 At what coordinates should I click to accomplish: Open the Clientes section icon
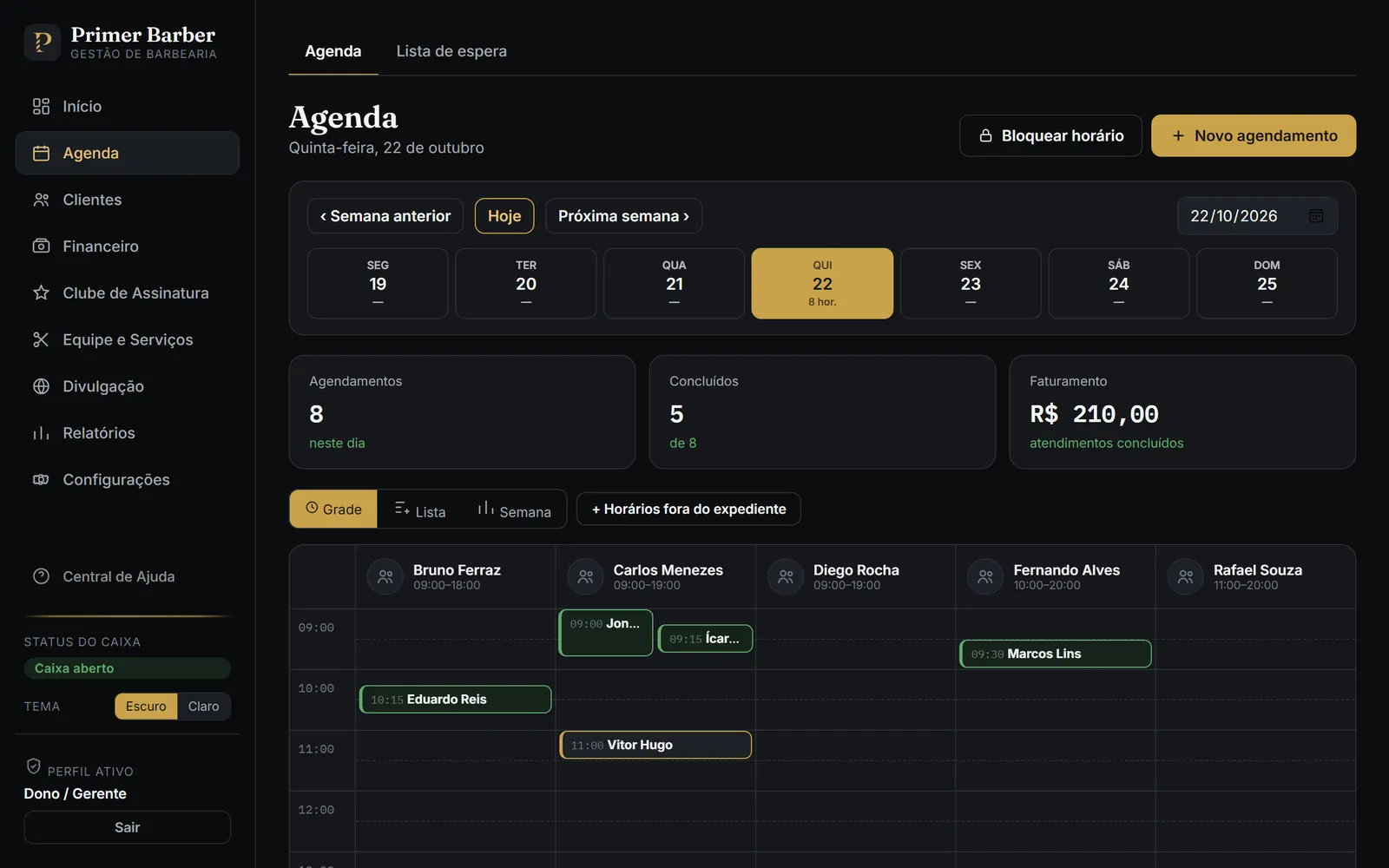41,200
